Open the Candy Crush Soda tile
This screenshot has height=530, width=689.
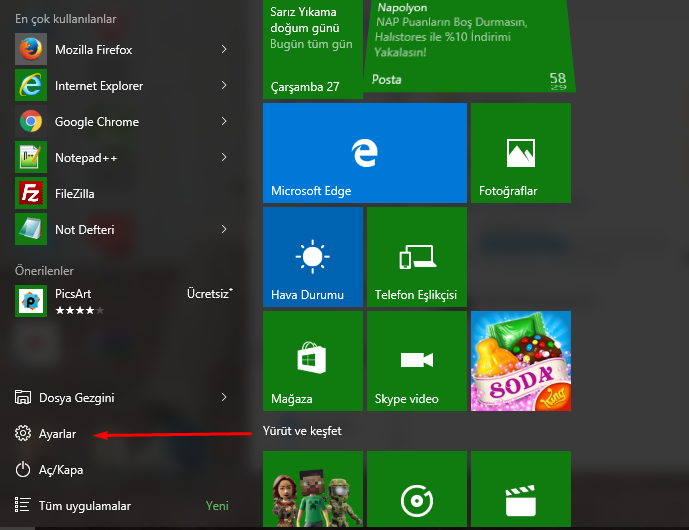pyautogui.click(x=521, y=361)
